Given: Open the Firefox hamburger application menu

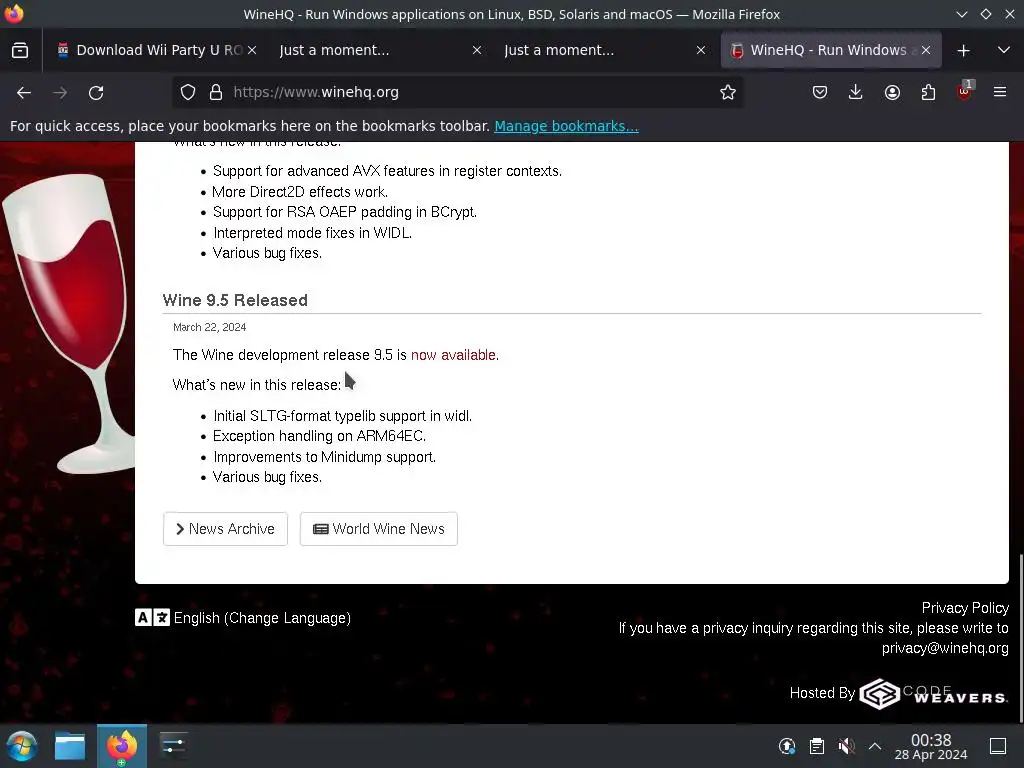Looking at the screenshot, I should 1000,93.
